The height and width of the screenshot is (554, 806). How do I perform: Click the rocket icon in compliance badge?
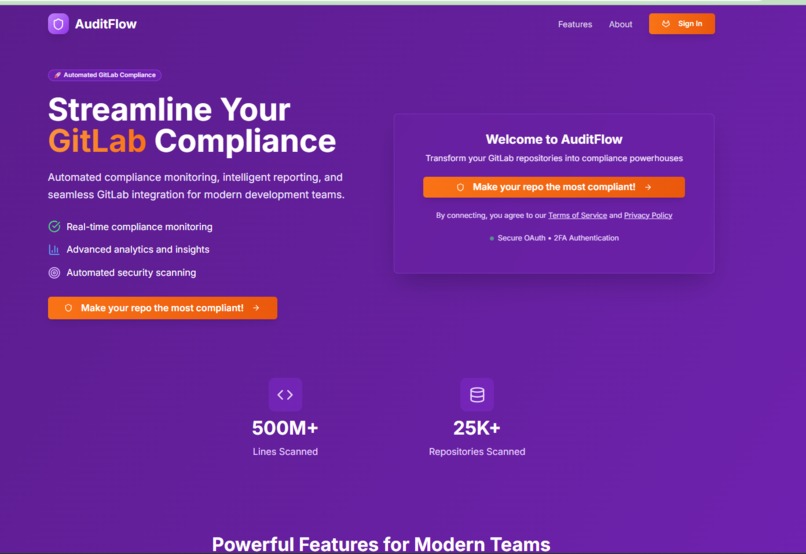point(58,75)
